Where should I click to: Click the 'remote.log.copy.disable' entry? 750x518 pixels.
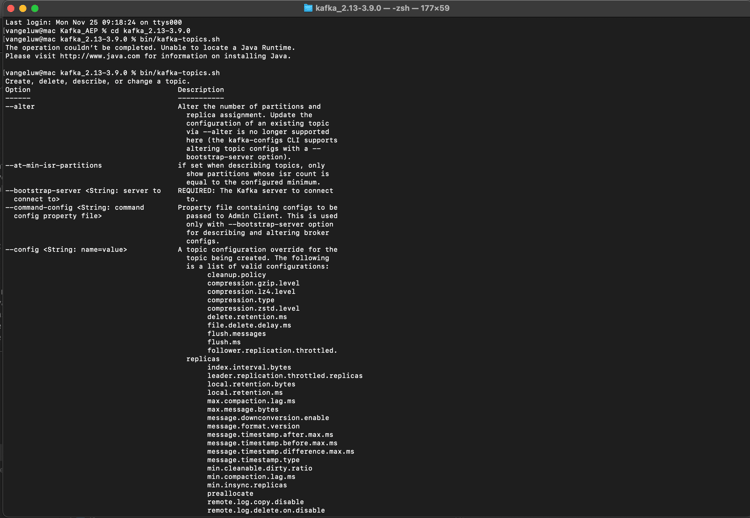click(255, 502)
